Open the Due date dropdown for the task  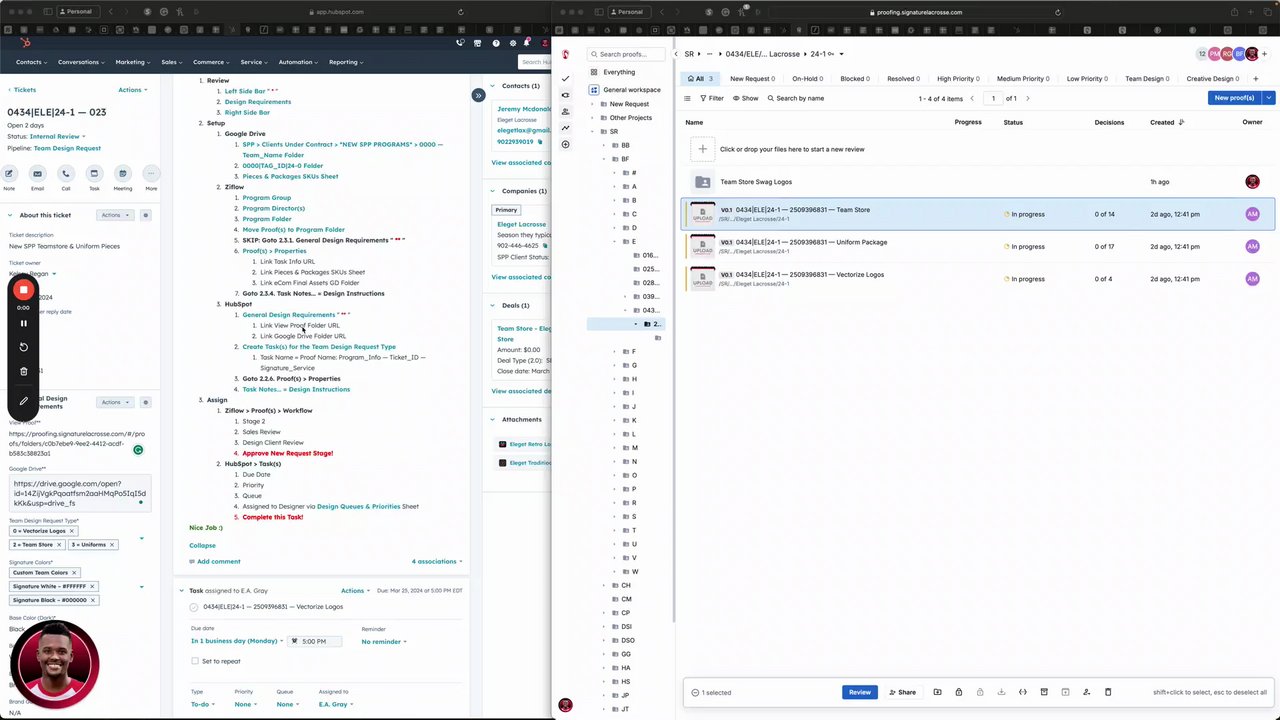click(x=237, y=641)
